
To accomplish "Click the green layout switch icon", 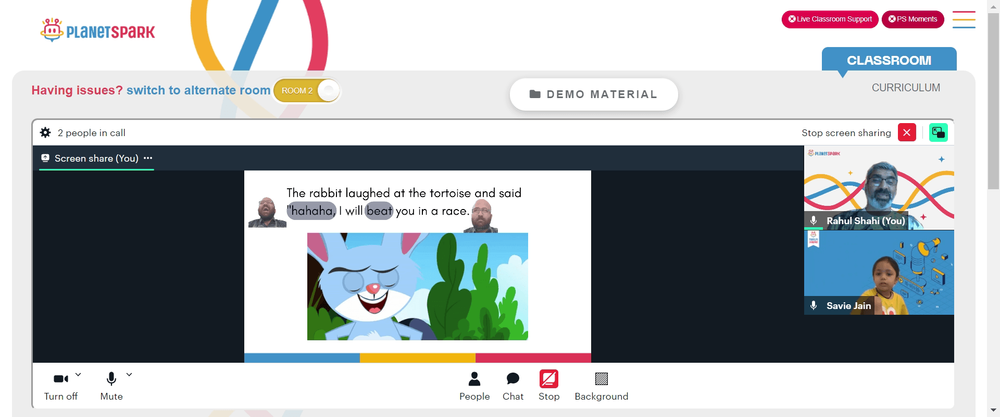I will (938, 133).
